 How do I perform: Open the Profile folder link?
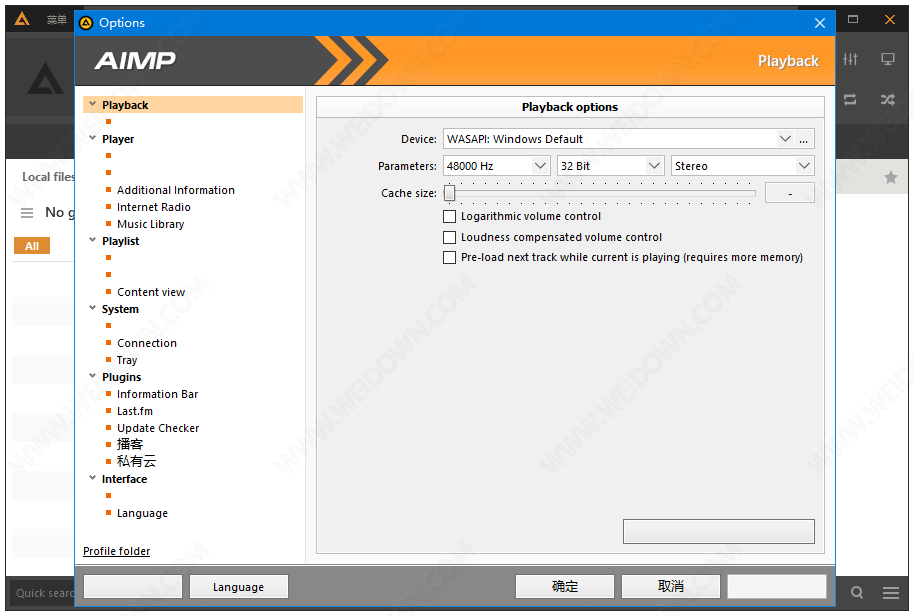pyautogui.click(x=117, y=551)
